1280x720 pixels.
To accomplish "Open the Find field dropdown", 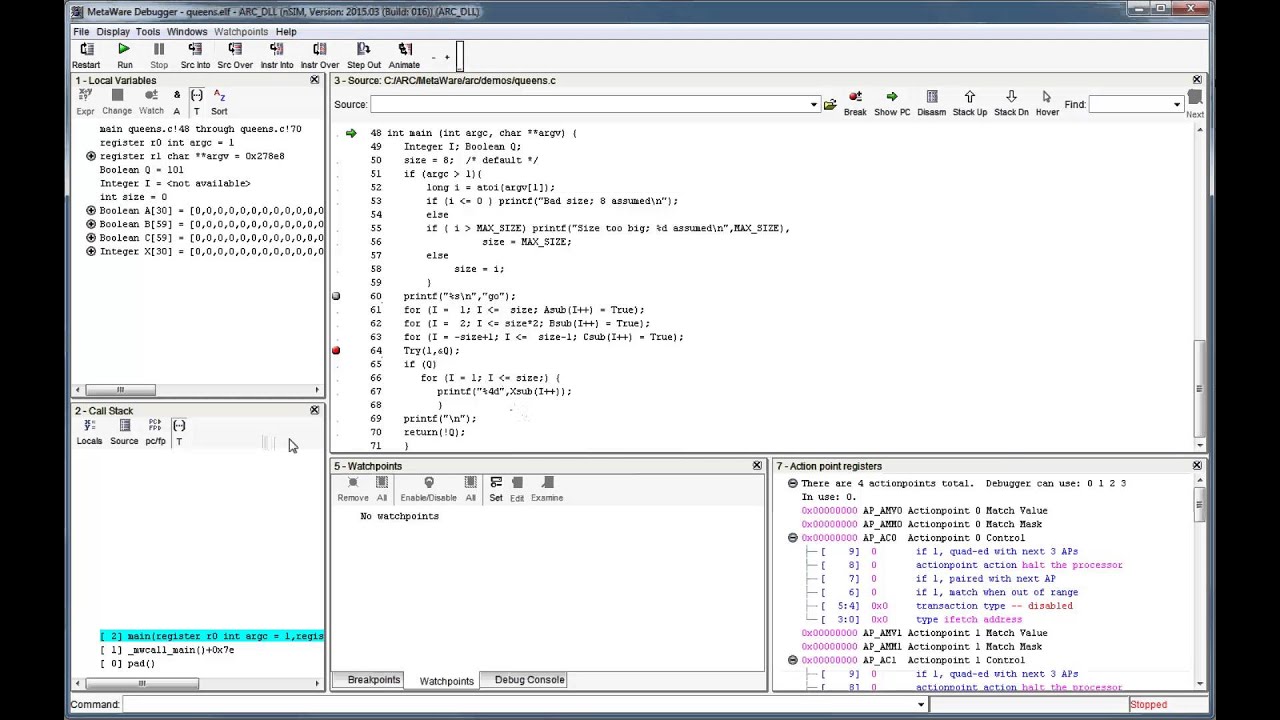I will point(1177,104).
